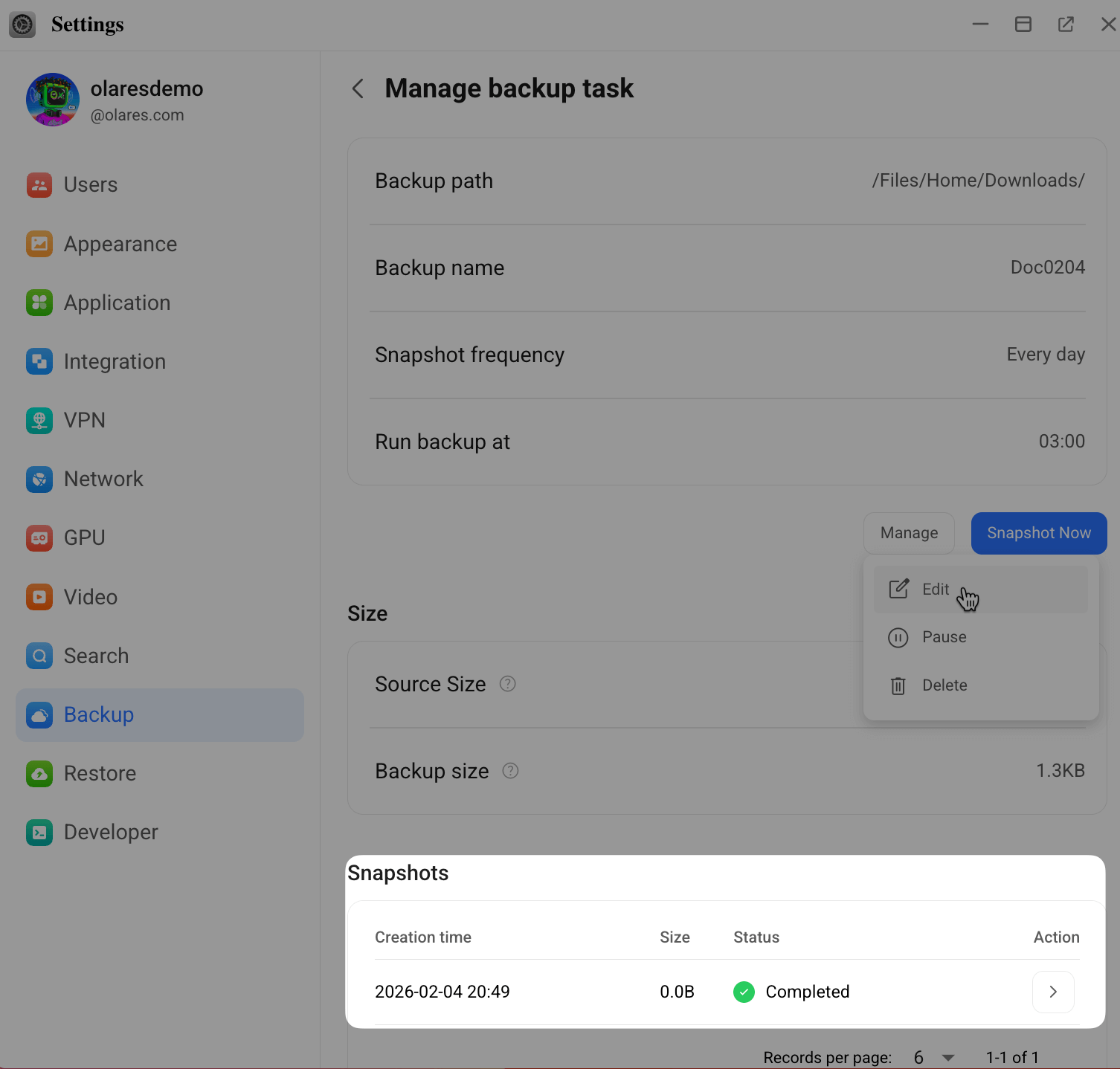
Task: Click the Backup size help icon
Action: (x=510, y=771)
